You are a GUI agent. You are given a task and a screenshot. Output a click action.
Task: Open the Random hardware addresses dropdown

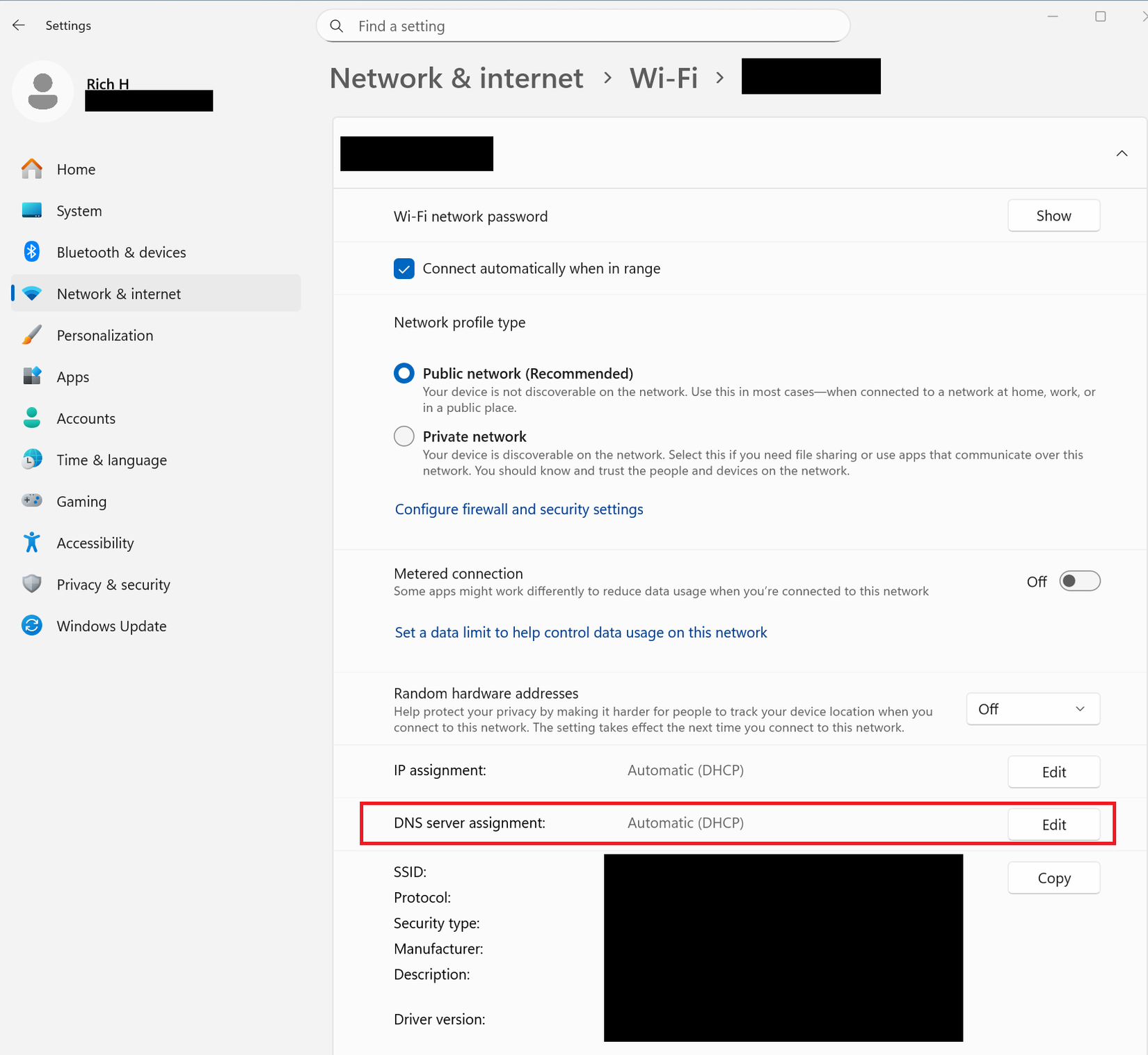pos(1033,708)
